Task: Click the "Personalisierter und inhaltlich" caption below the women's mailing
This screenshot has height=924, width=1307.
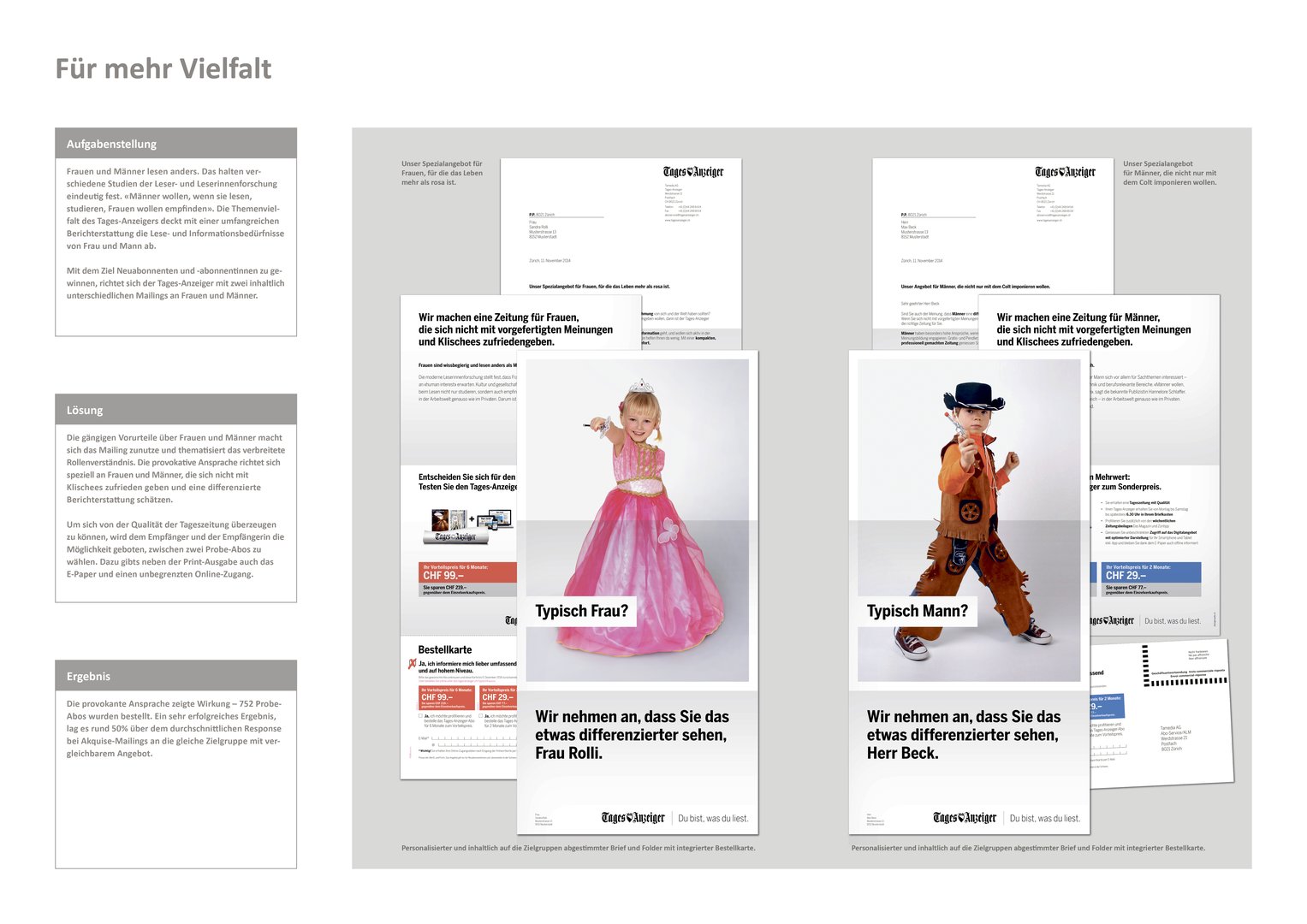Action: tap(579, 848)
